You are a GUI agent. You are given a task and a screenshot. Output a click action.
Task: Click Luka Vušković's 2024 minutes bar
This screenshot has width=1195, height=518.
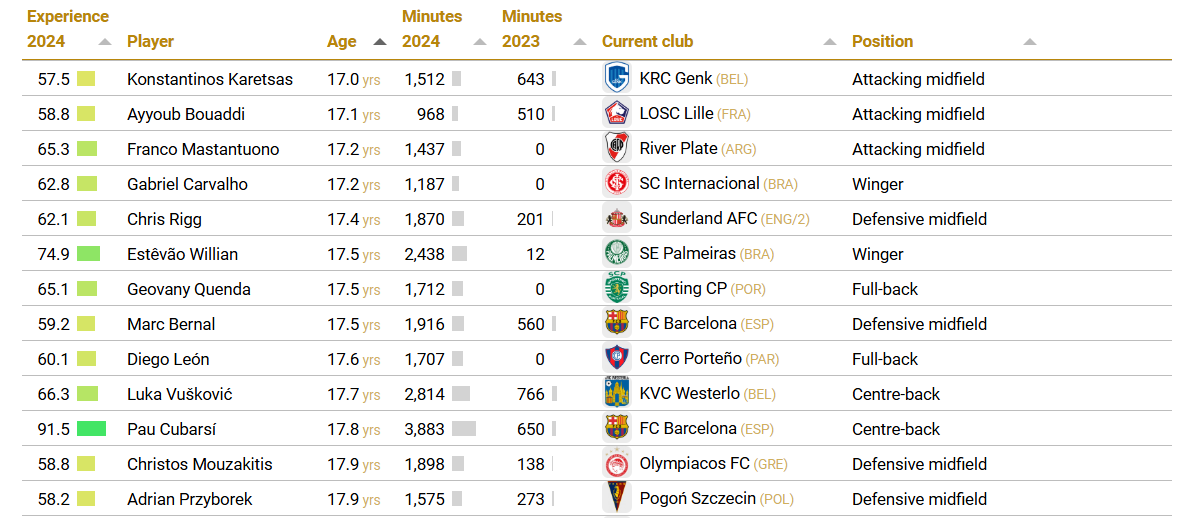[461, 394]
